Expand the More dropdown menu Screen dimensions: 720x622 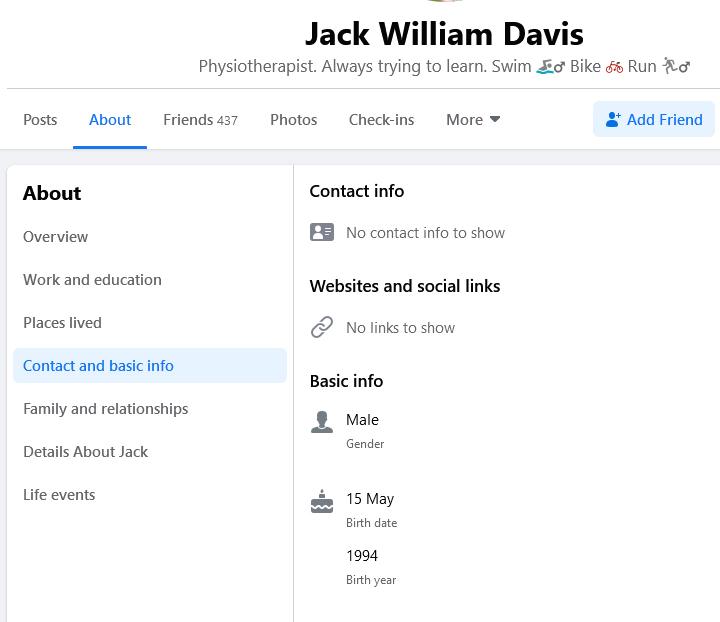(472, 119)
